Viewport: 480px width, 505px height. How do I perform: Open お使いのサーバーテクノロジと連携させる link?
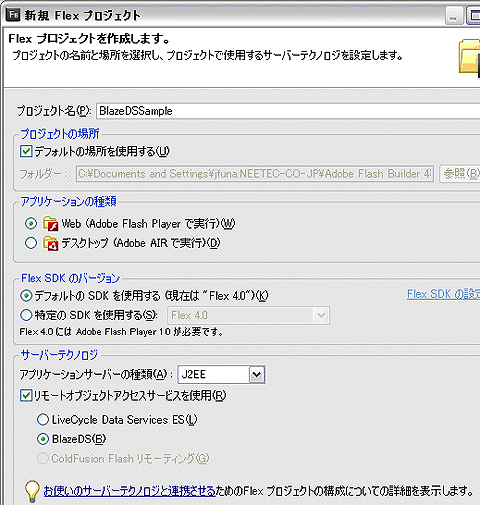[x=130, y=491]
